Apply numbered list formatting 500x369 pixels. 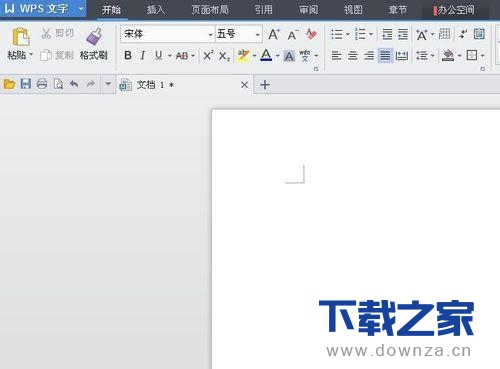coord(360,34)
